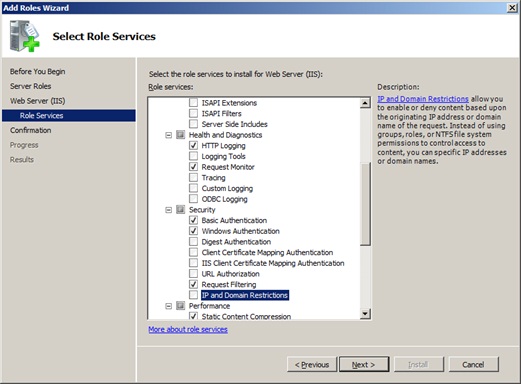This screenshot has width=521, height=384.
Task: Select the ODBC Logging label
Action: pyautogui.click(x=224, y=199)
